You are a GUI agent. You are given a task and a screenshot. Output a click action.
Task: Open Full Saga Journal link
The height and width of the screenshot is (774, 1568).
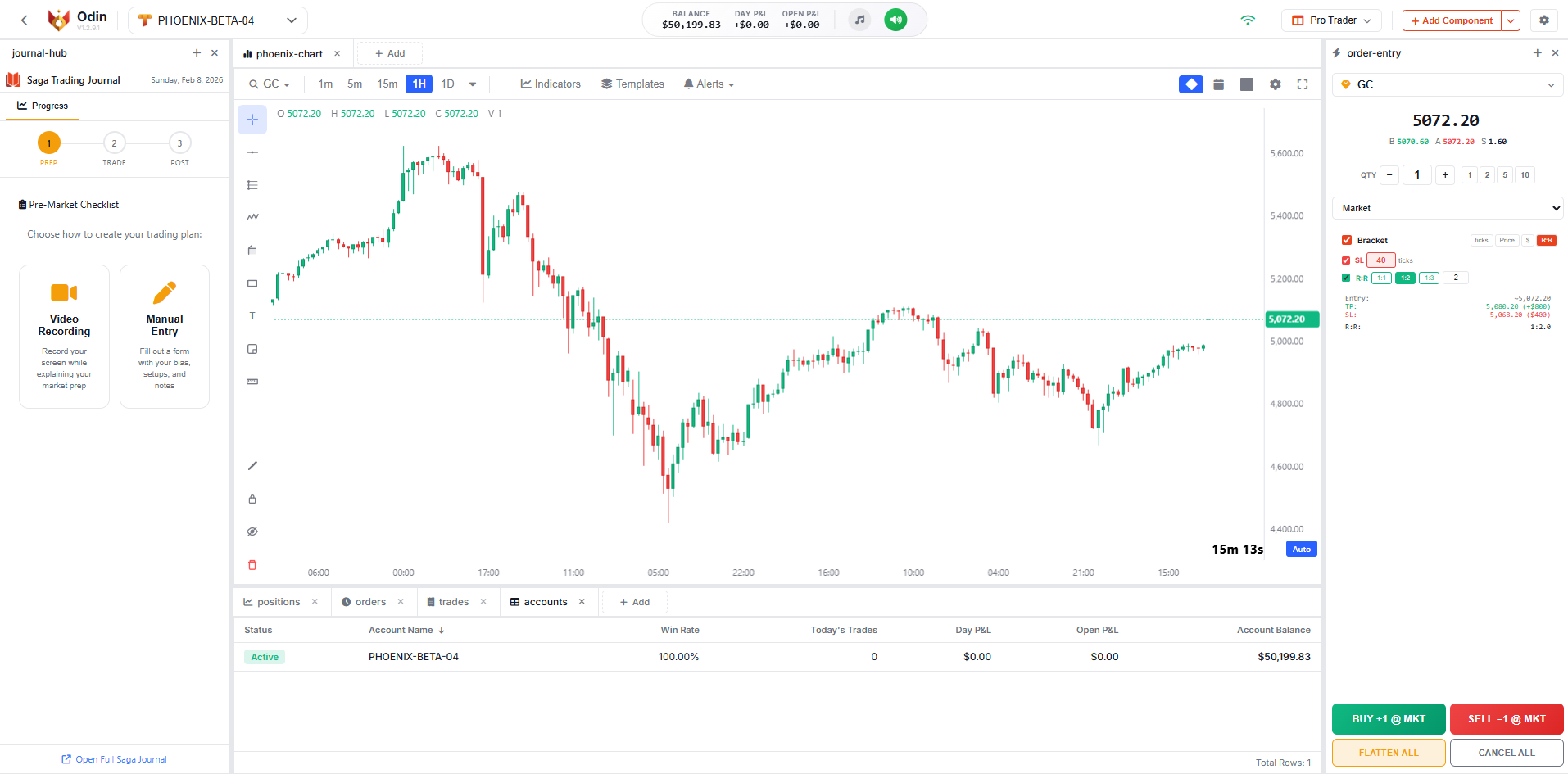coord(115,759)
